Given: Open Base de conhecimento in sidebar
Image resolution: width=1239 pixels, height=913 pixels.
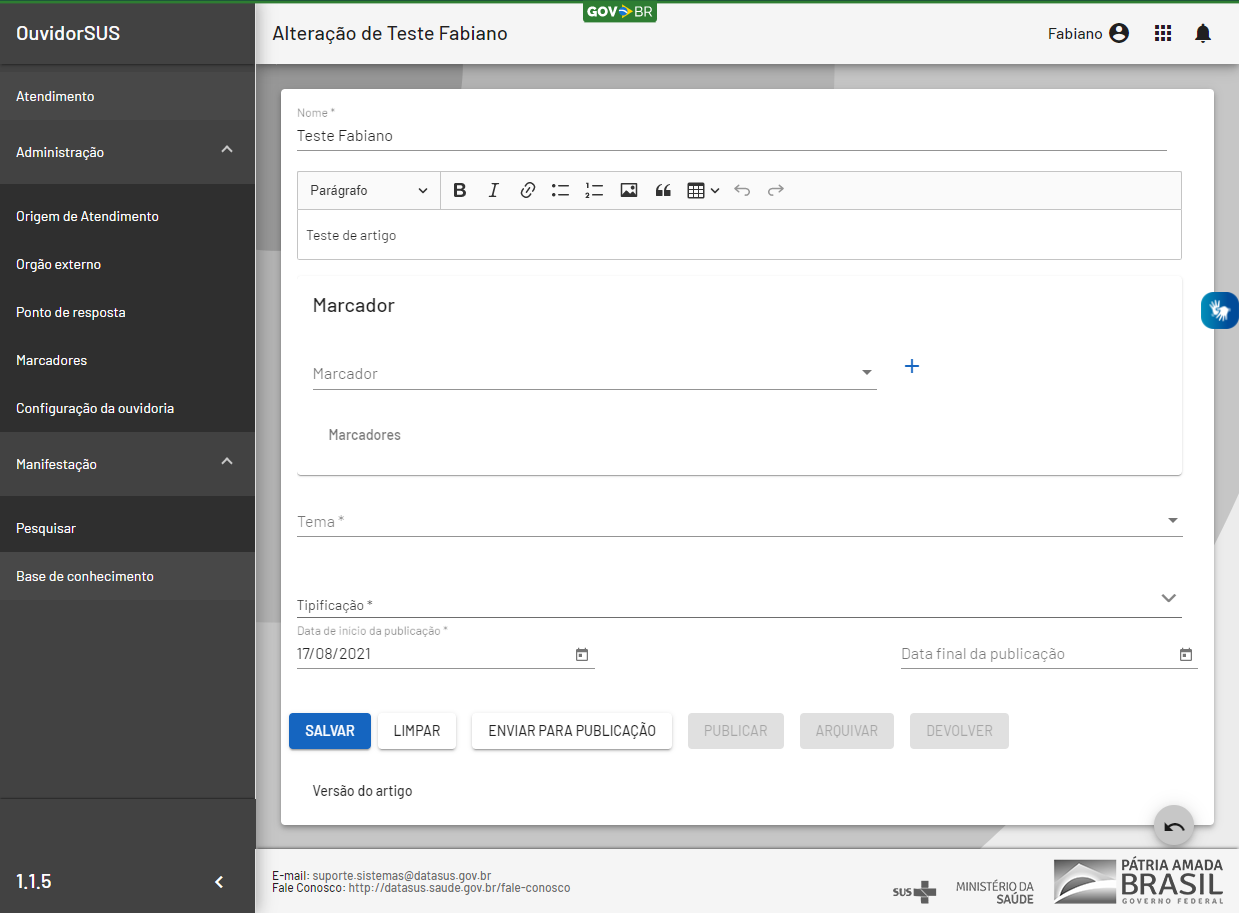Looking at the screenshot, I should [x=85, y=576].
